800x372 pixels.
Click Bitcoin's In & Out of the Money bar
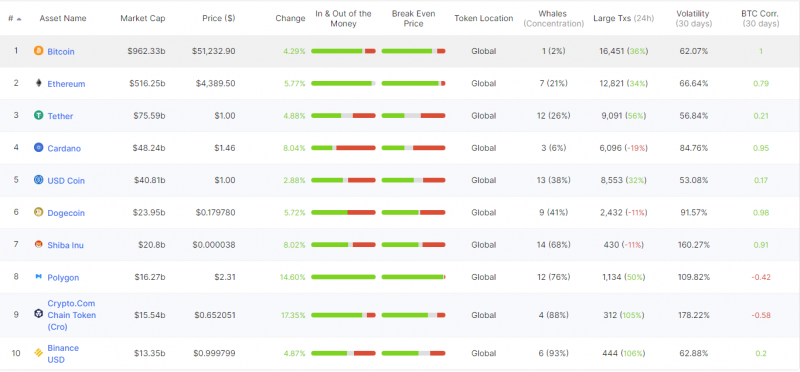343,51
